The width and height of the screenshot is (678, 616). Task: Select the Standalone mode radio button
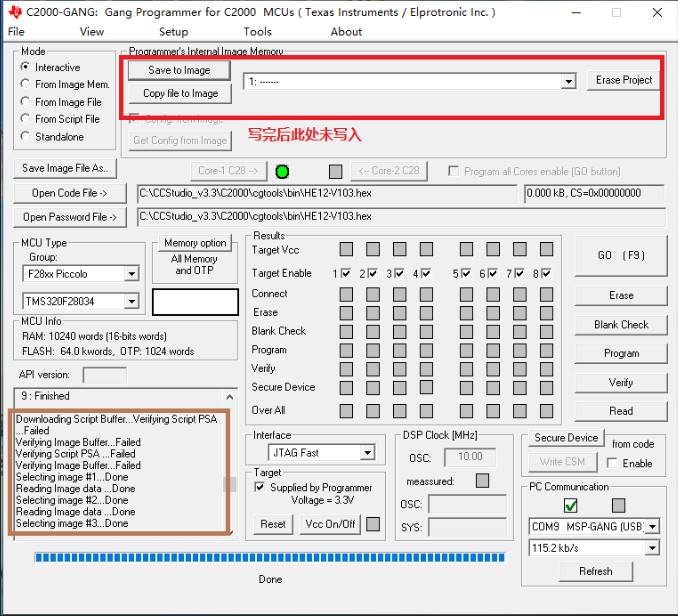pos(26,137)
